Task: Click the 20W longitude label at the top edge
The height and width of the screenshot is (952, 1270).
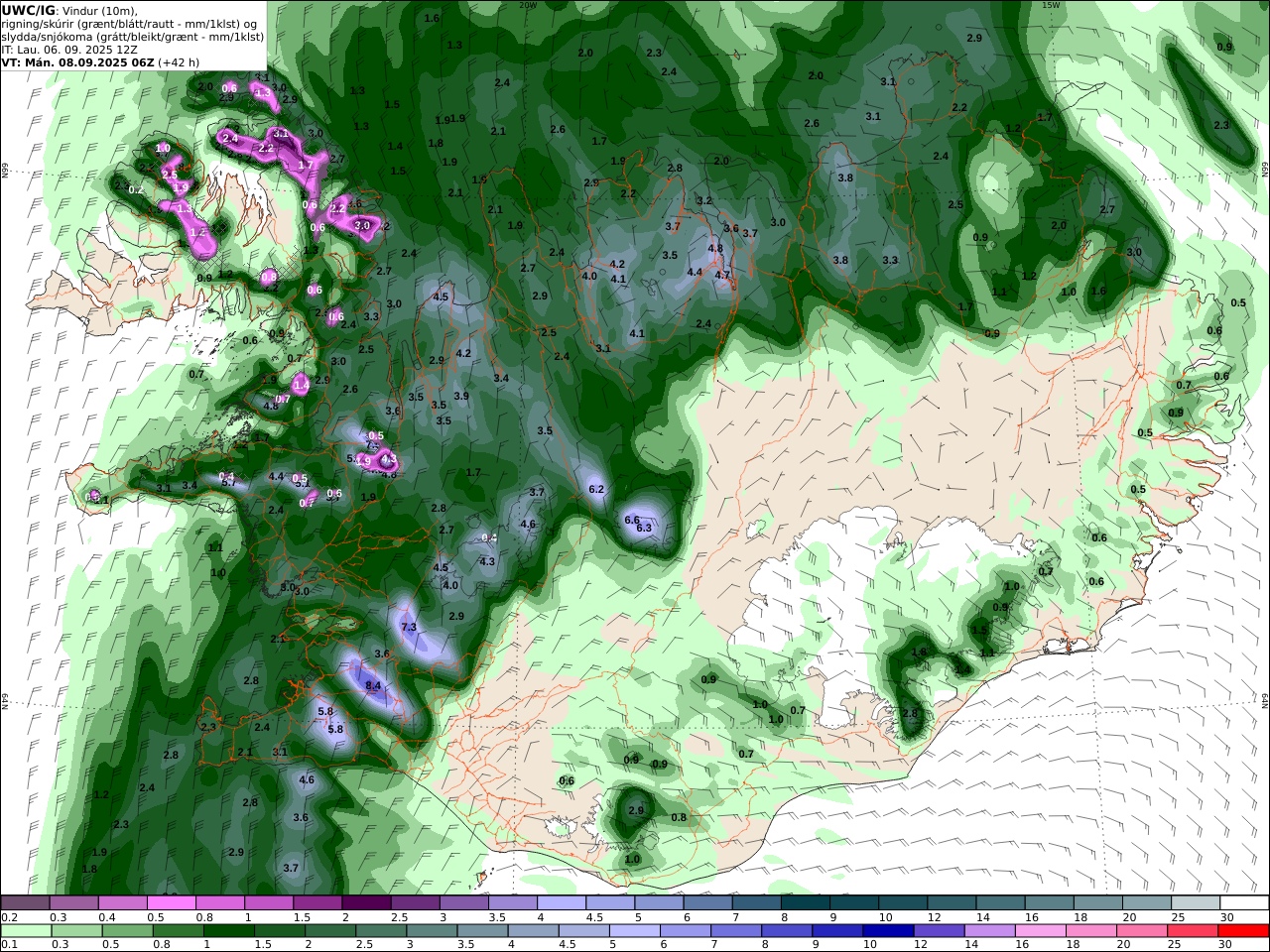Action: (x=528, y=5)
